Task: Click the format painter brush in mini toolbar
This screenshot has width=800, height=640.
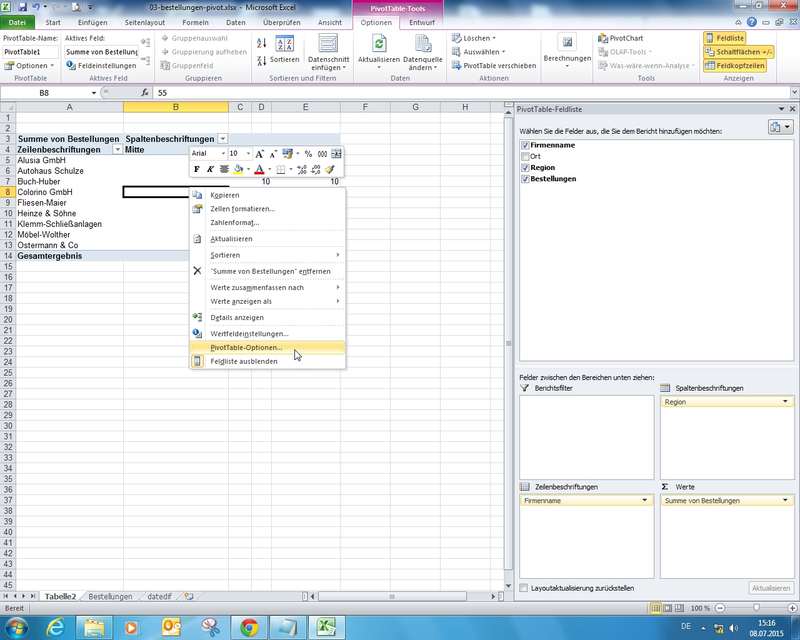Action: pyautogui.click(x=330, y=170)
